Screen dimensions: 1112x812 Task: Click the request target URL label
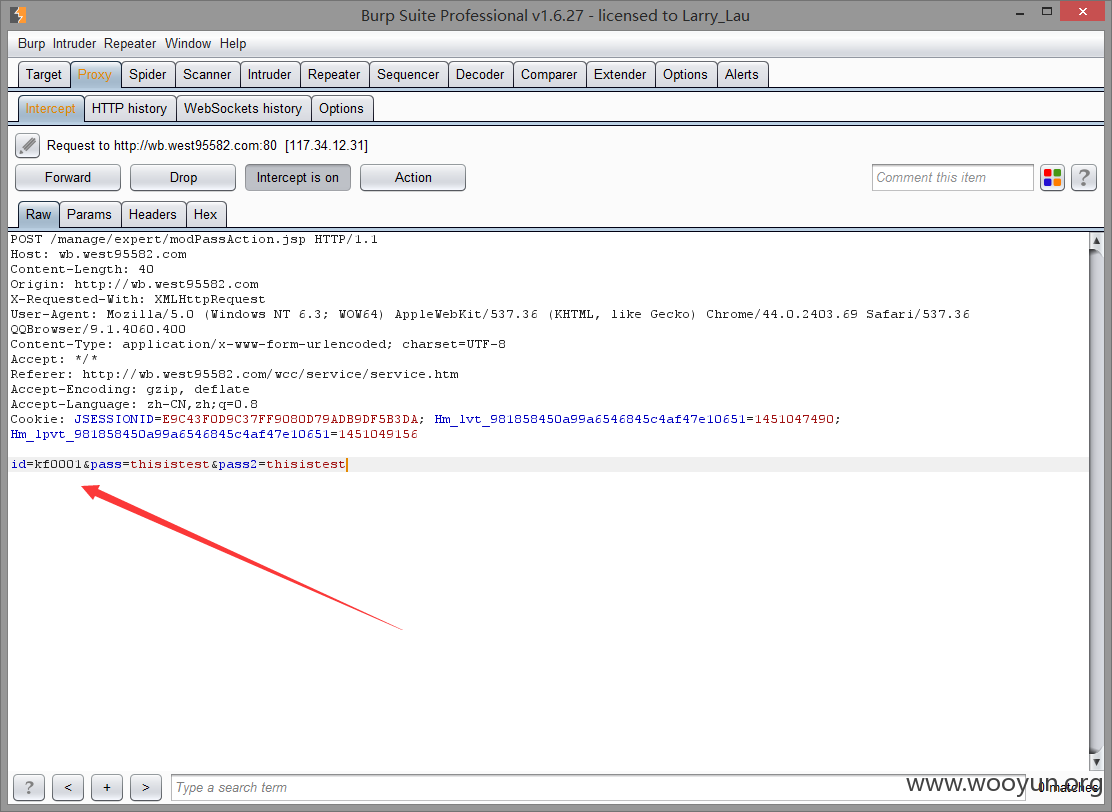click(207, 145)
